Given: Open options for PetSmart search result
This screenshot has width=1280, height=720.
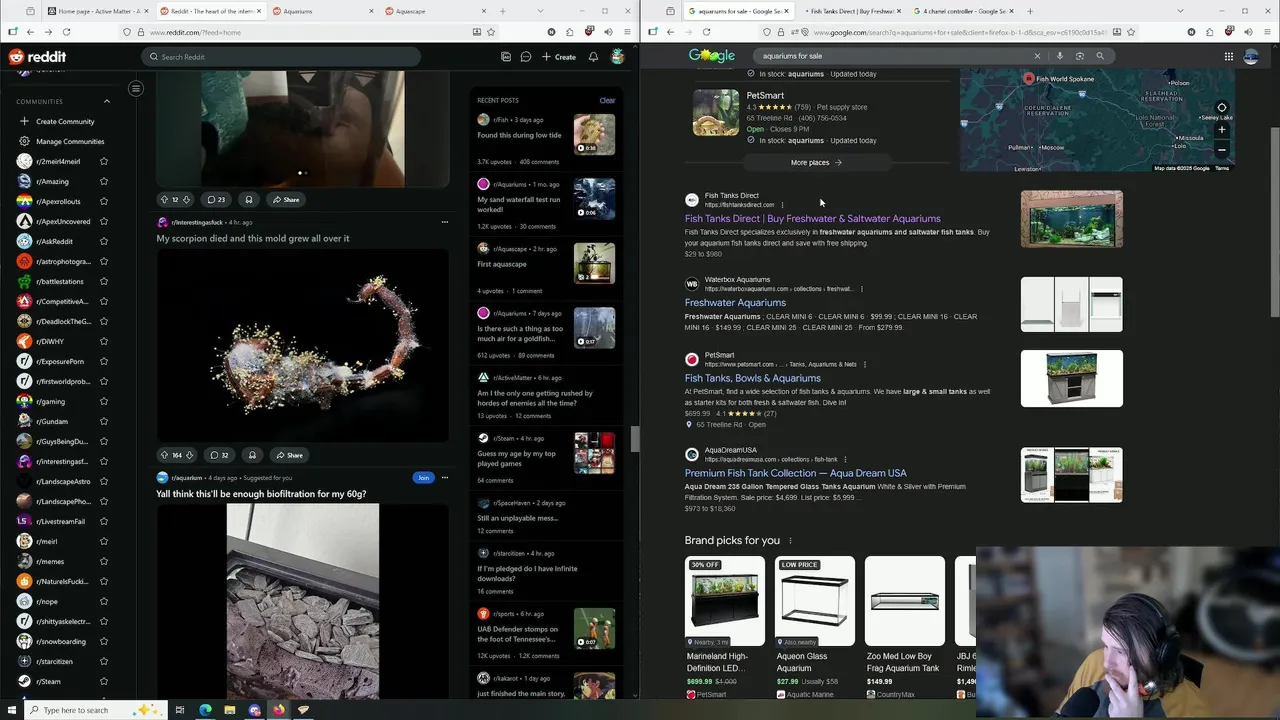Looking at the screenshot, I should click(865, 364).
